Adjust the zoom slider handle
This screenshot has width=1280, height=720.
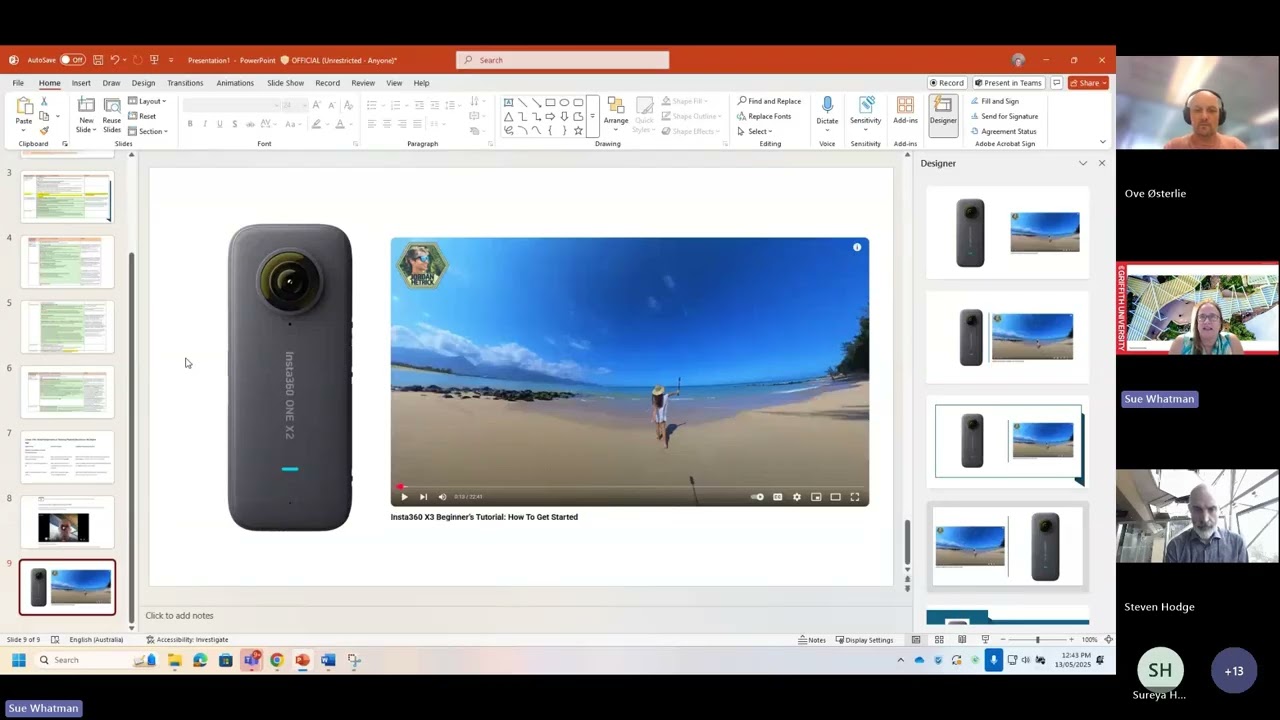pyautogui.click(x=1037, y=640)
